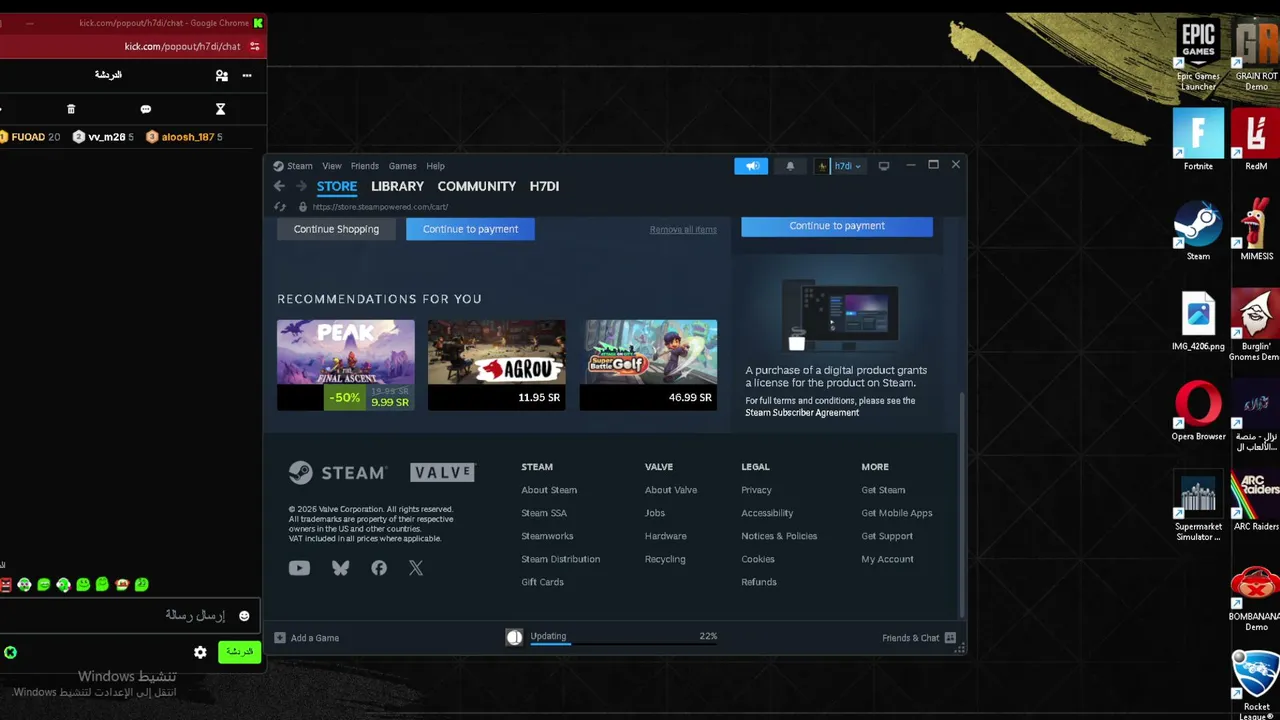Open the View menu in Steam
This screenshot has width=1280, height=720.
[332, 166]
